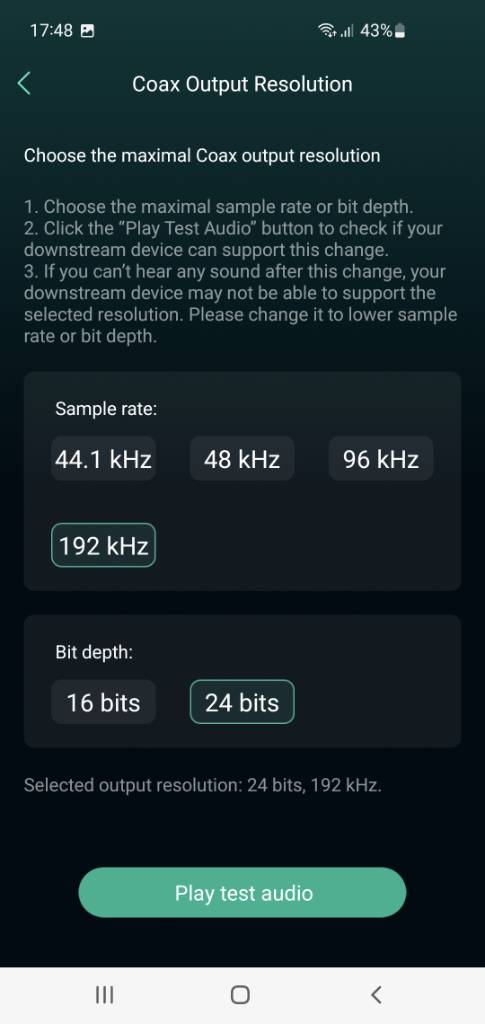The width and height of the screenshot is (485, 1024).
Task: Tap the Coax Output Resolution title
Action: (x=242, y=84)
